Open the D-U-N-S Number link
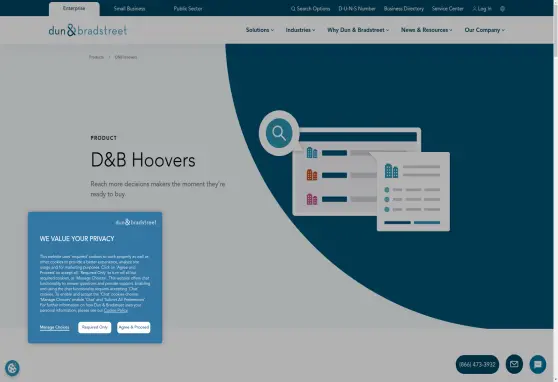Screen dimensions: 558x382 (x=357, y=9)
